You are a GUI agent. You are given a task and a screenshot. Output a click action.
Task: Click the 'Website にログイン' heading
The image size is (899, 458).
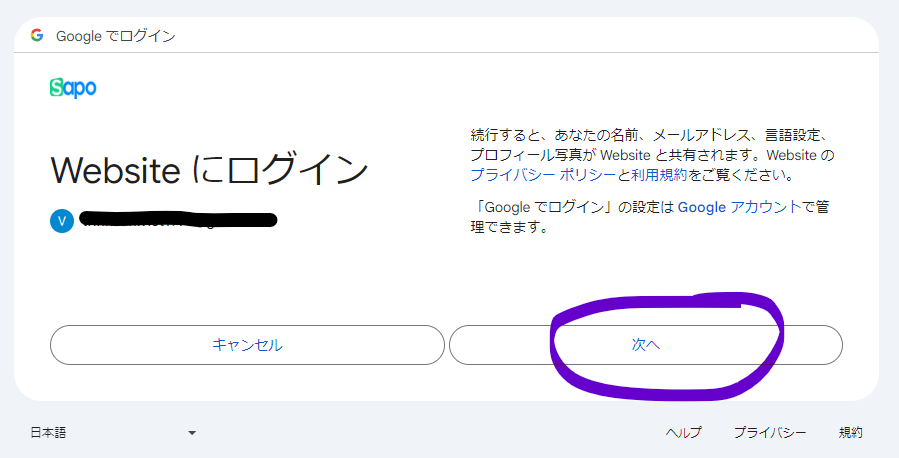click(210, 170)
